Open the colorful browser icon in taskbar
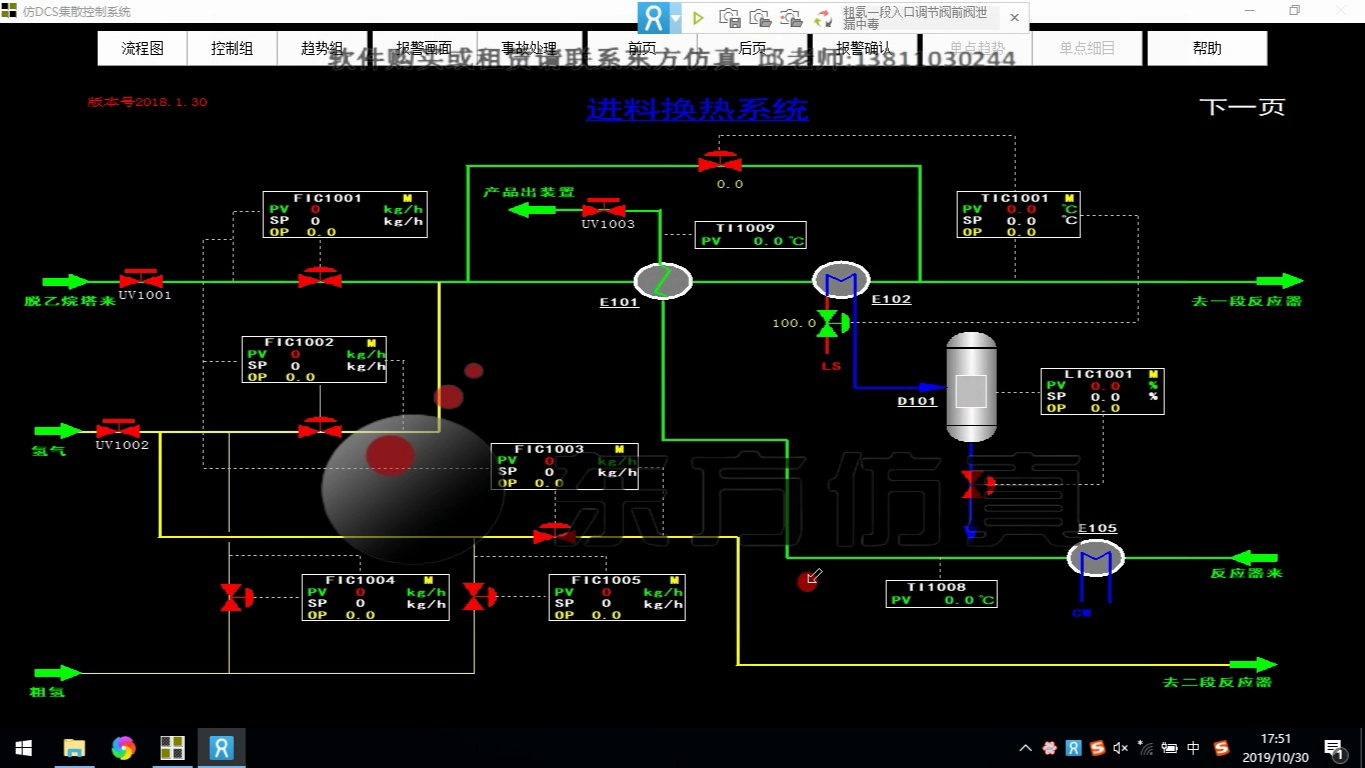 (x=123, y=748)
